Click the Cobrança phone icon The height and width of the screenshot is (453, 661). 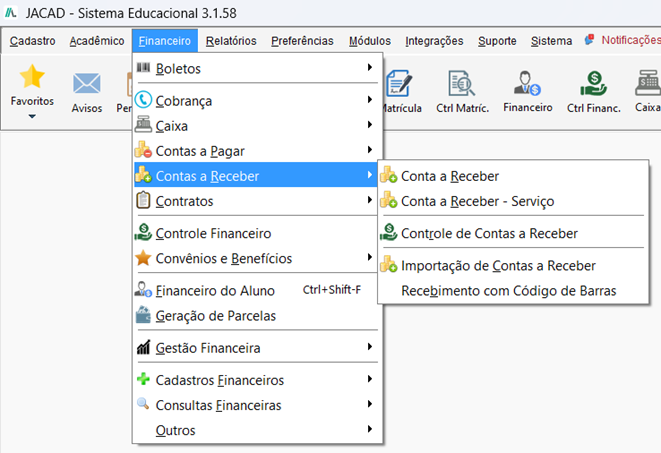pos(143,100)
